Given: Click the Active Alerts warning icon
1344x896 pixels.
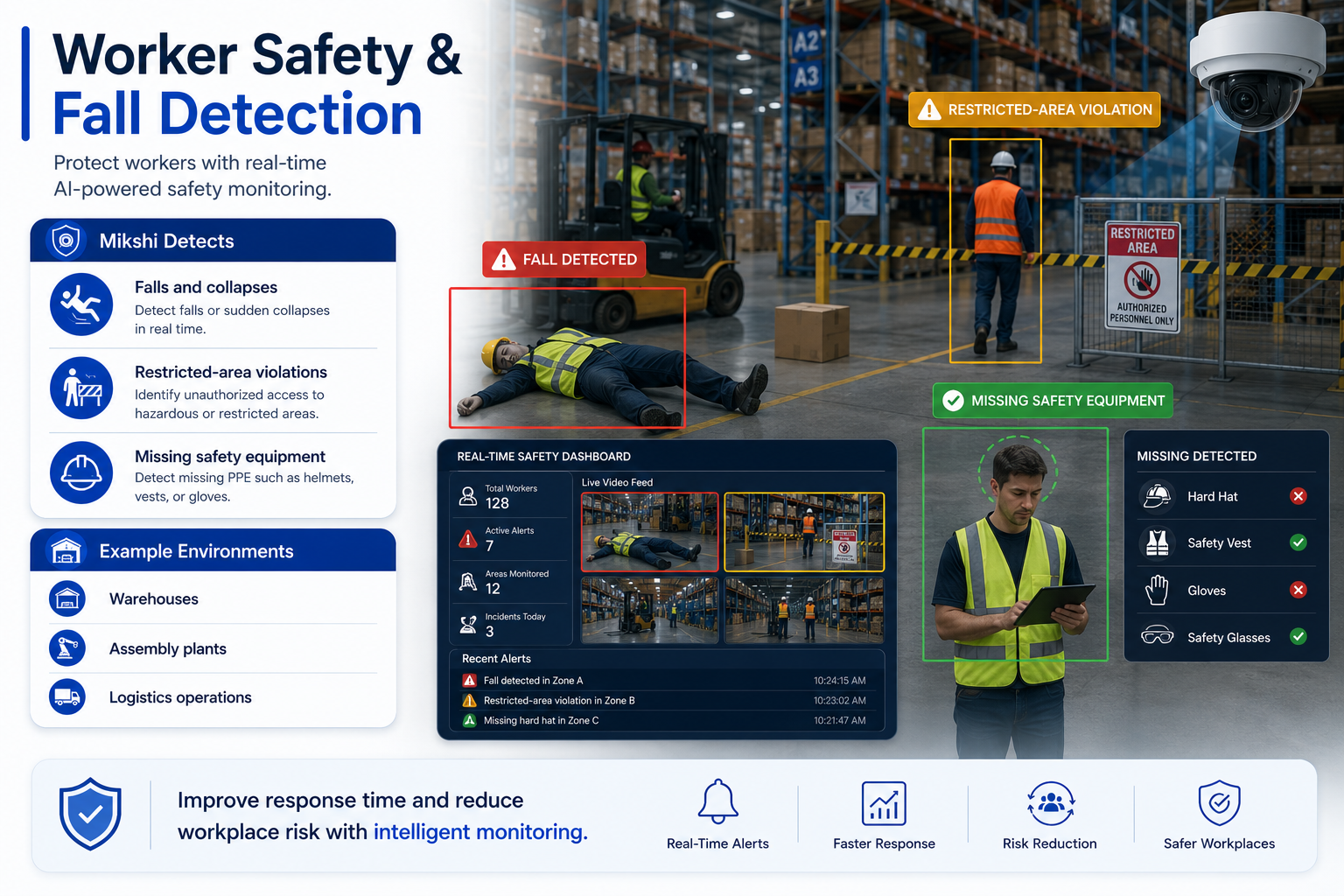Looking at the screenshot, I should pos(468,539).
